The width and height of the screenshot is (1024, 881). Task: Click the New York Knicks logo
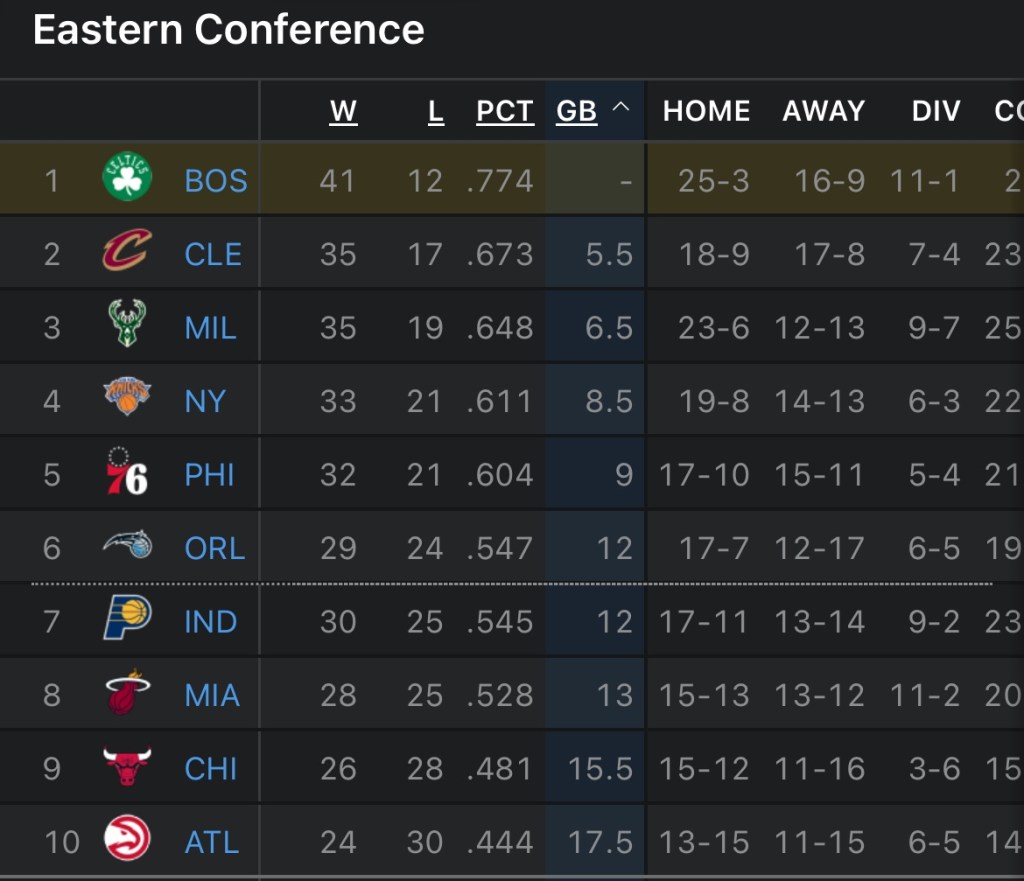pos(127,398)
